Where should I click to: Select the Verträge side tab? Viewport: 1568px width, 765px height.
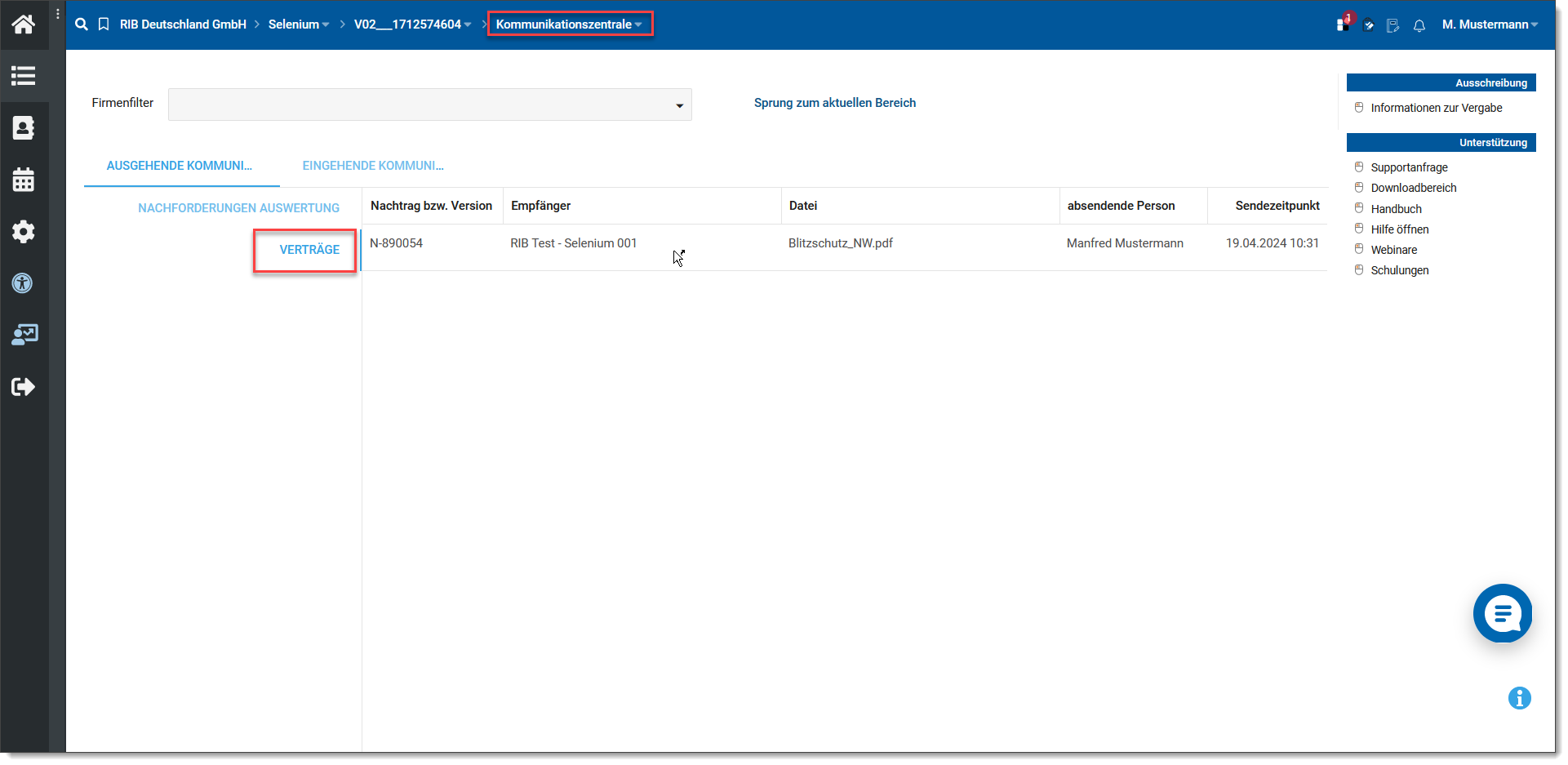click(x=309, y=250)
